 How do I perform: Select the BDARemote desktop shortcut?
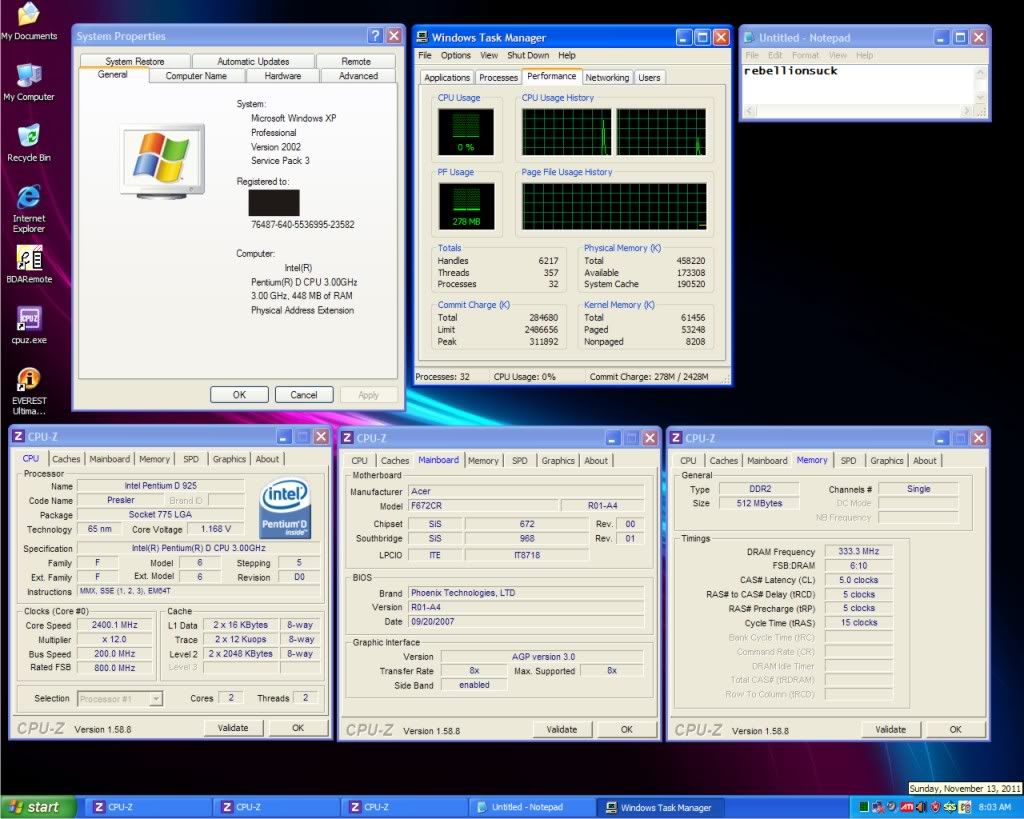pyautogui.click(x=29, y=265)
